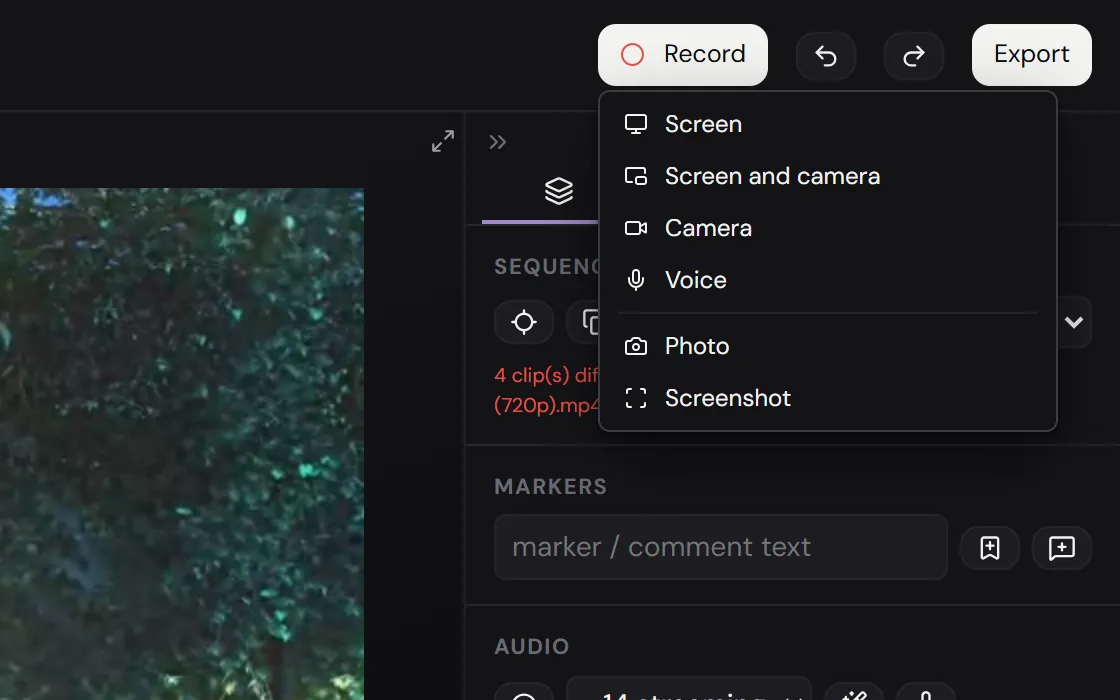Image resolution: width=1120 pixels, height=700 pixels.
Task: Click the redo arrow icon
Action: 914,56
